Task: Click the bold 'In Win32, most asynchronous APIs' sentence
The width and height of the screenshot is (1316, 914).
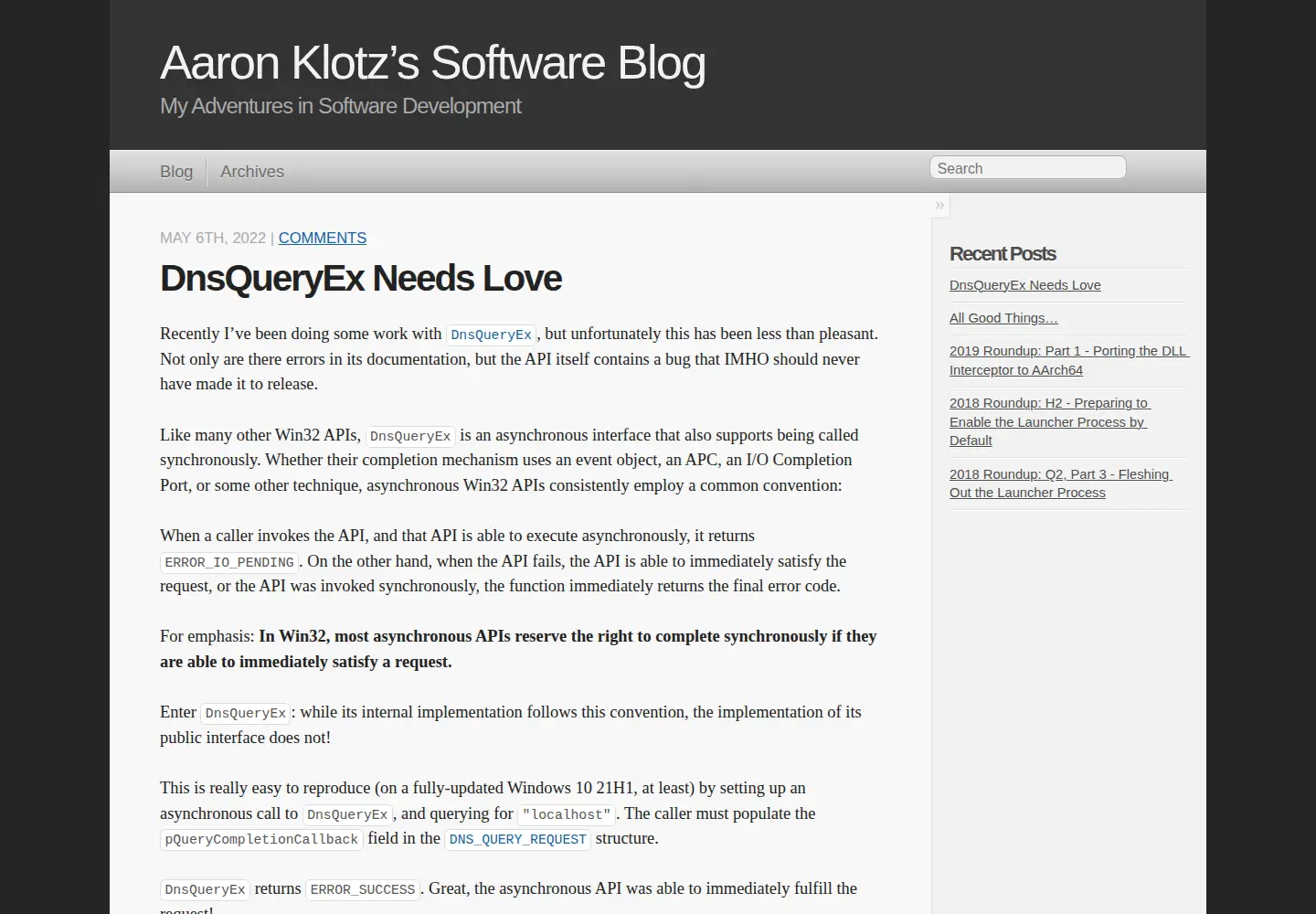Action: (x=518, y=649)
